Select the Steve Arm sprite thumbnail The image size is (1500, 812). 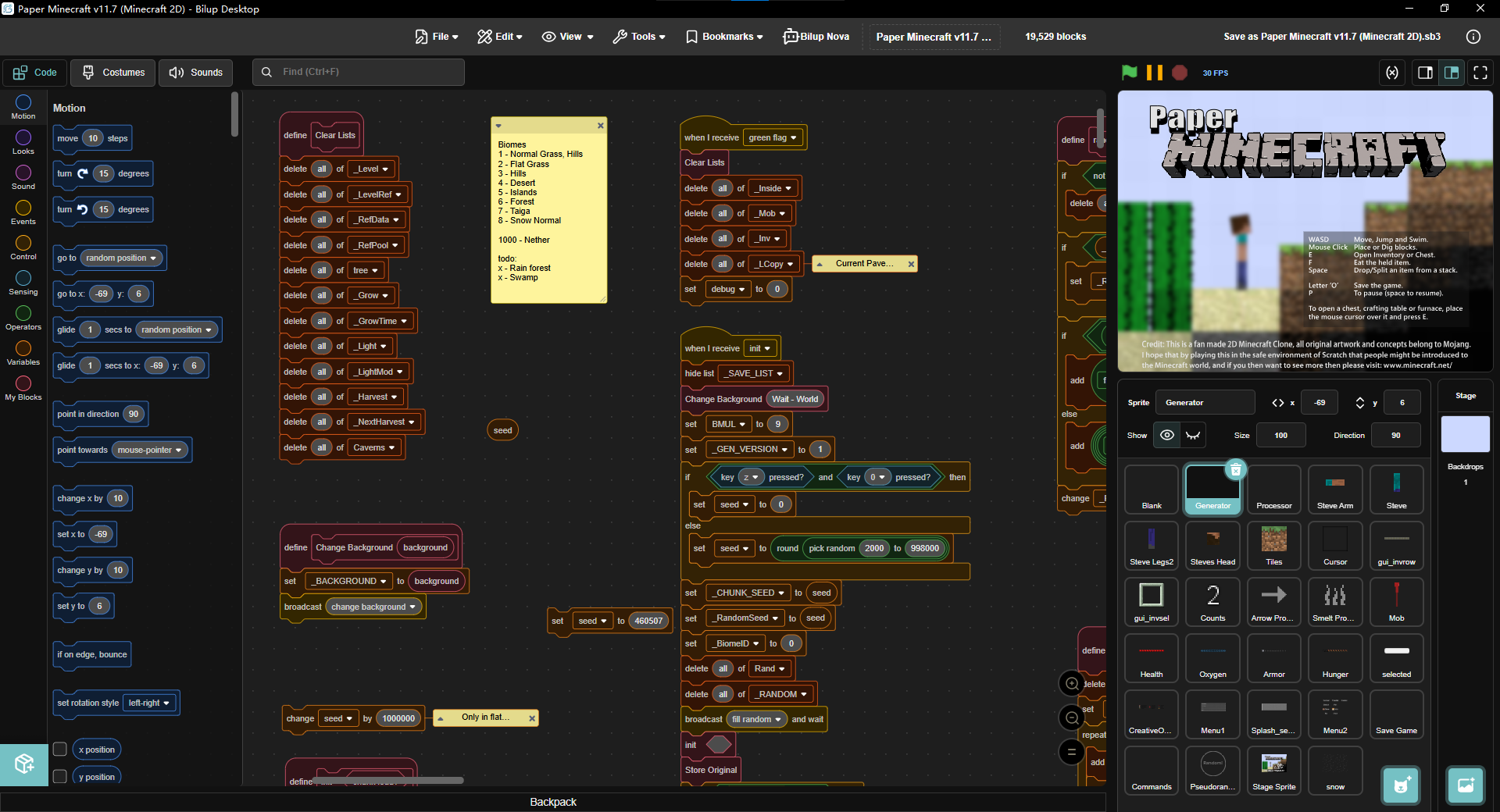1335,490
